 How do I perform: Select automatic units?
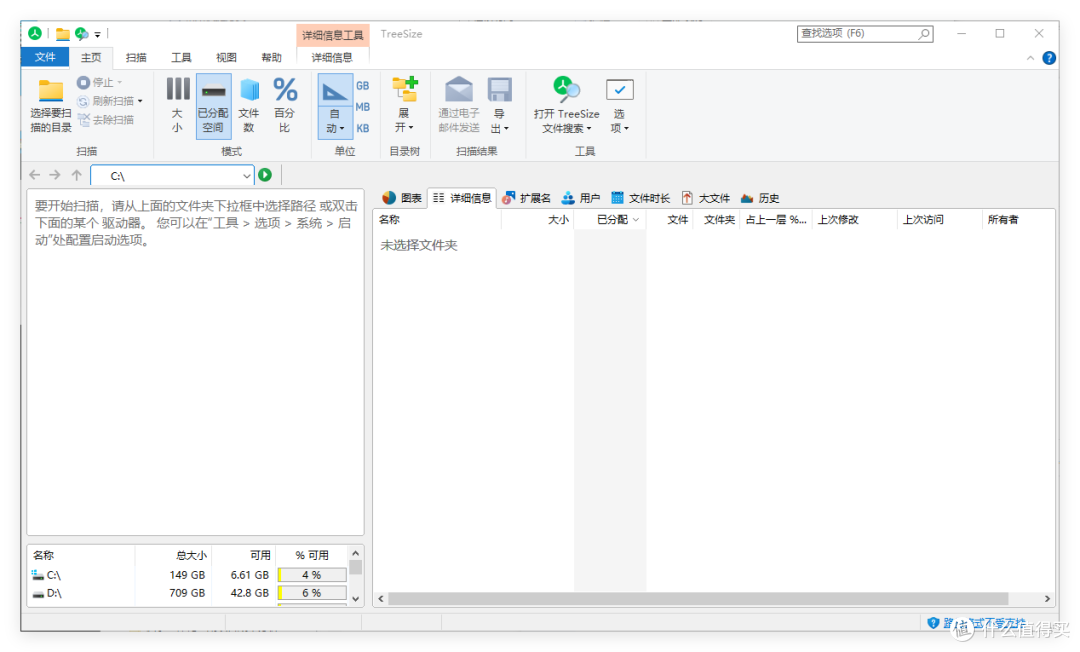coord(335,105)
